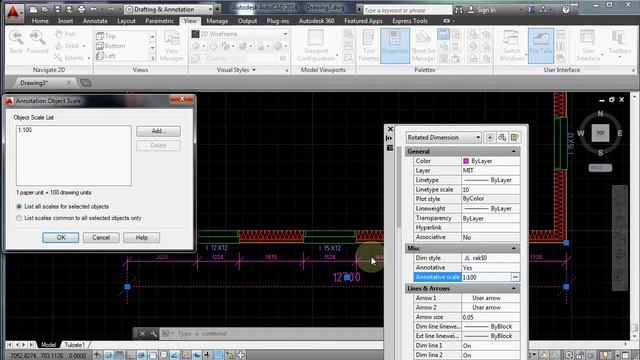Click the Add... button for object scales
Viewport: 640px width, 360px height.
coord(158,131)
